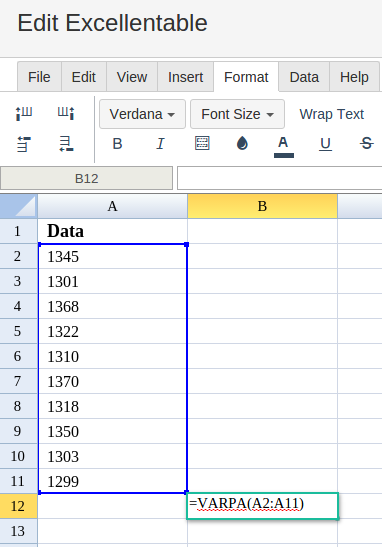Apply Strikethrough formatting icon
The height and width of the screenshot is (547, 382).
pos(366,143)
